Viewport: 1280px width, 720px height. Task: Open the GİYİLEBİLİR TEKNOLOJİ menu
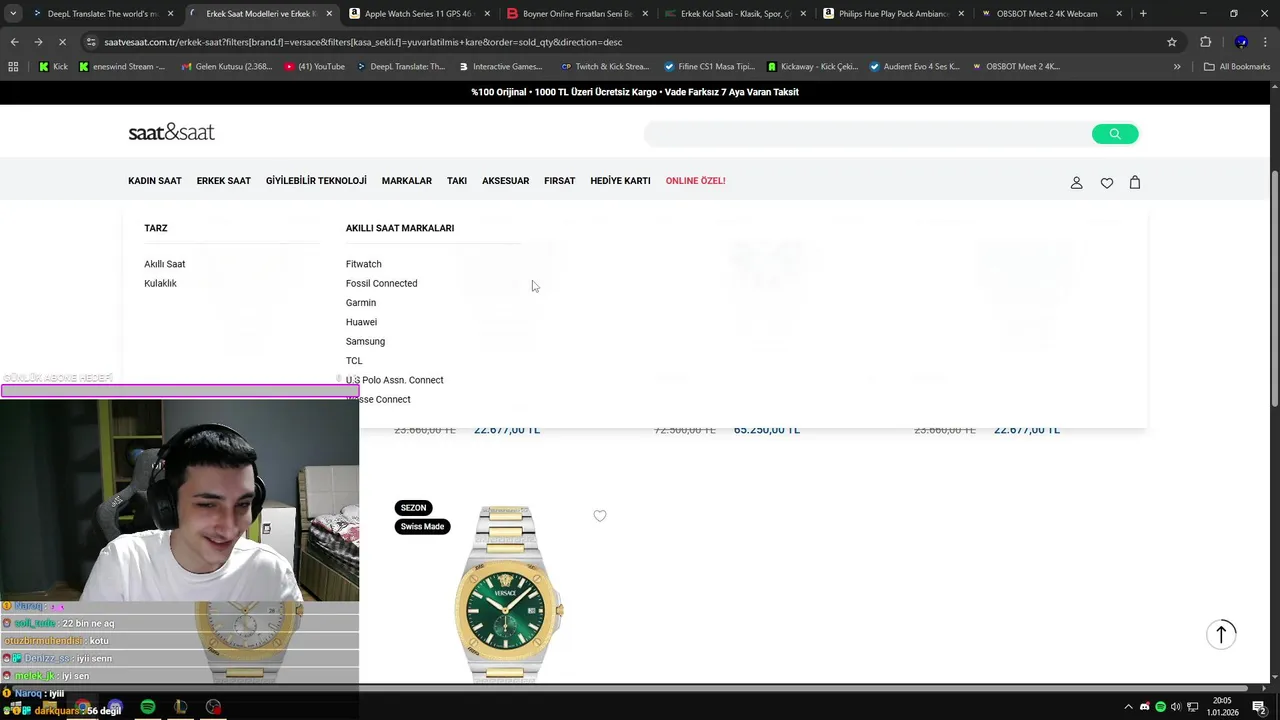316,181
